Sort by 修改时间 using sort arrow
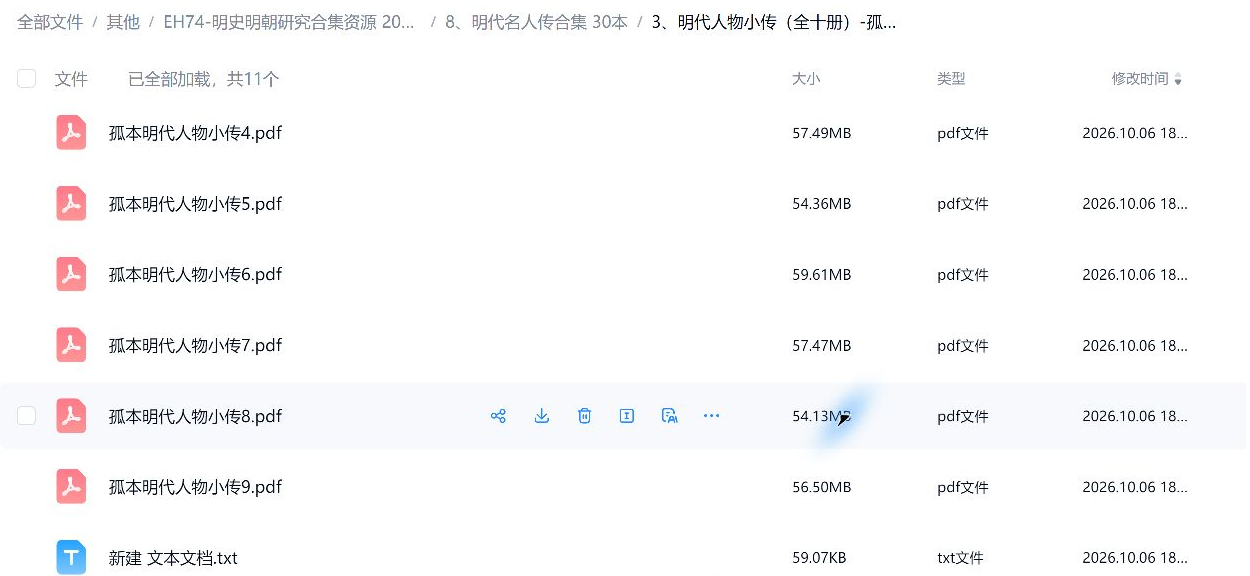 click(1178, 80)
